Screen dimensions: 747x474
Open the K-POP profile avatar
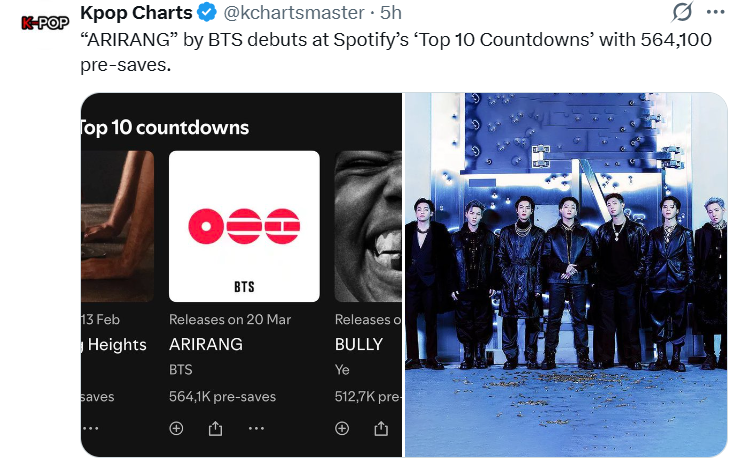(43, 23)
